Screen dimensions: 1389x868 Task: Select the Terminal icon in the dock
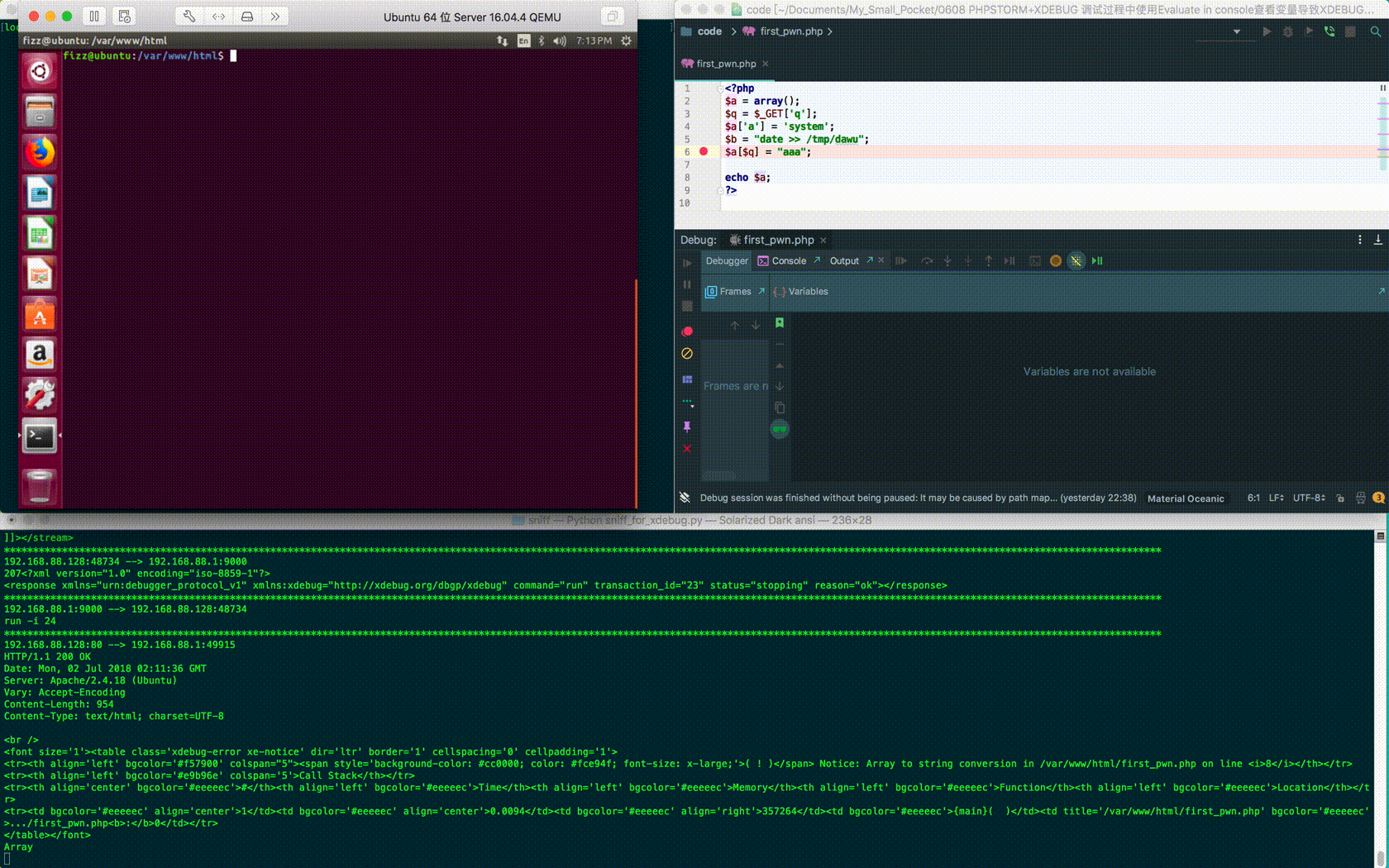(39, 436)
